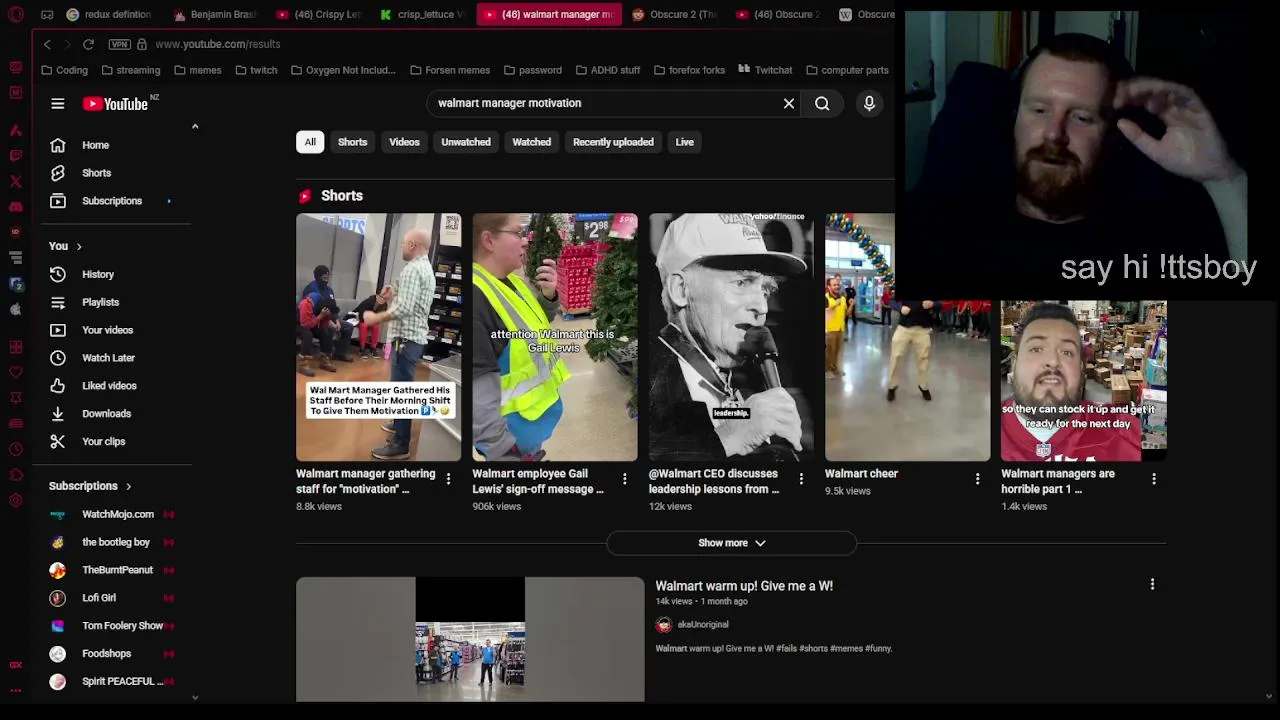The height and width of the screenshot is (720, 1280).
Task: Open options for Walmart CEO short
Action: [x=801, y=479]
